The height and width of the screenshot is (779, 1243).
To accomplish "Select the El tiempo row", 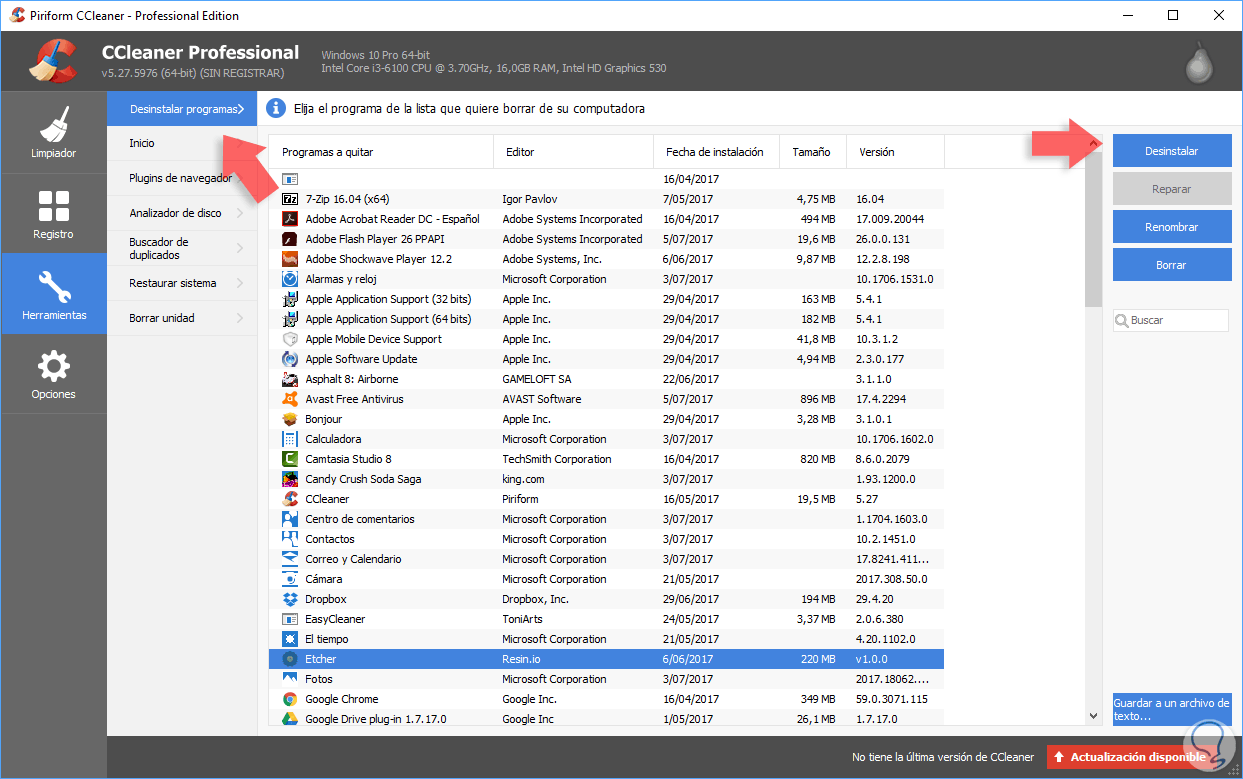I will pos(606,639).
